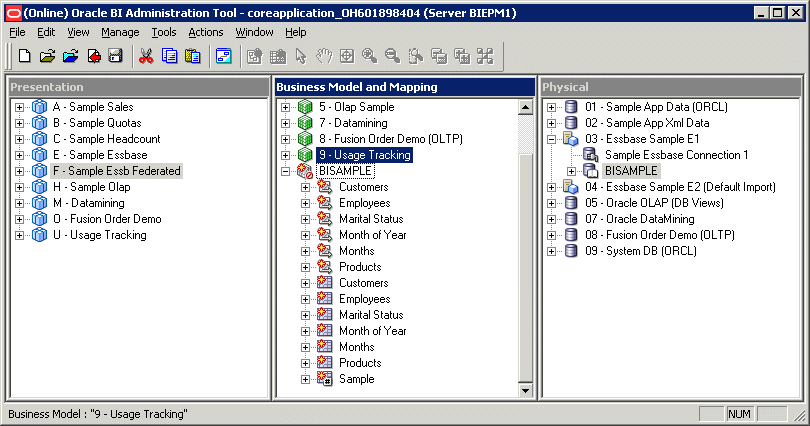The image size is (810, 426).
Task: Click the blue Open Online folder icon
Action: pyautogui.click(x=70, y=56)
